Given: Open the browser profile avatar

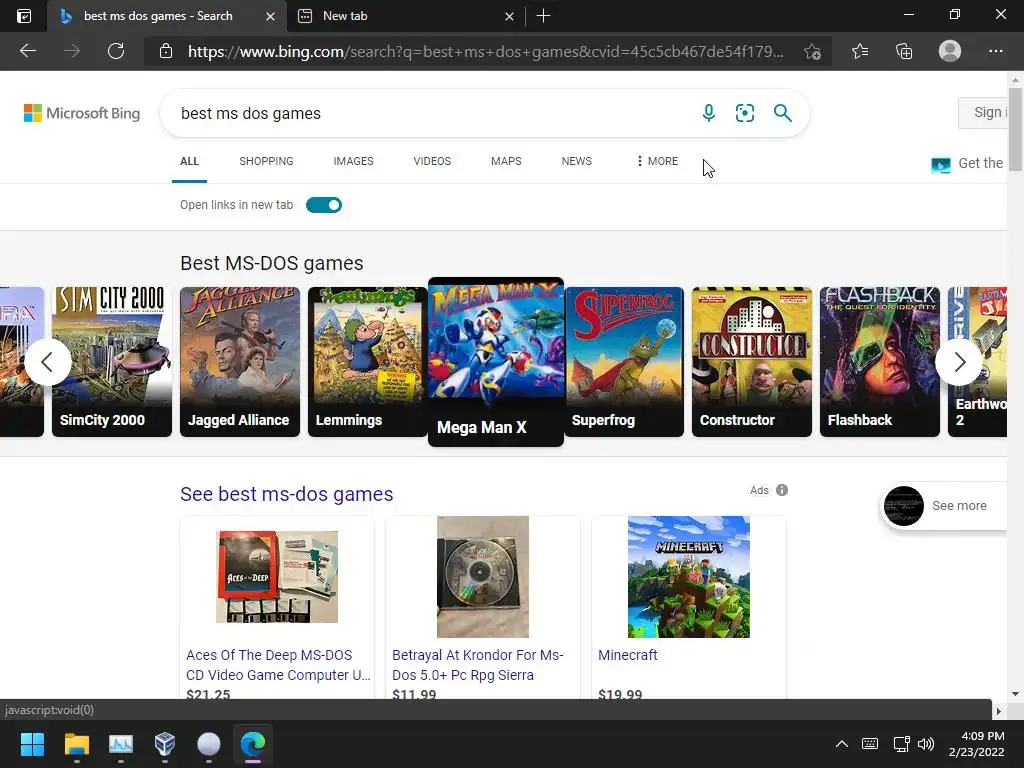Looking at the screenshot, I should point(950,51).
